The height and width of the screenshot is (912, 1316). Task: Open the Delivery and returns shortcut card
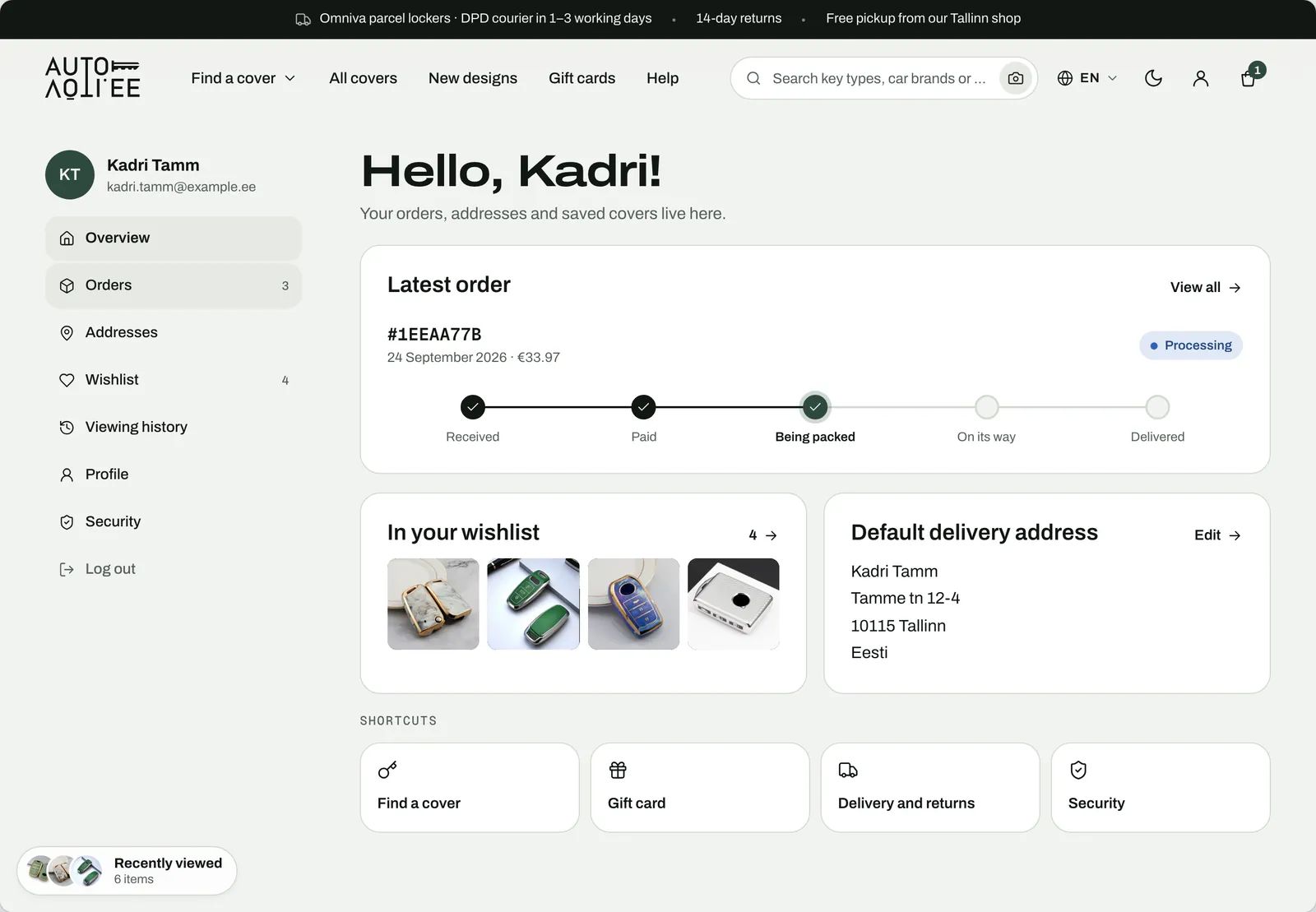tap(930, 788)
